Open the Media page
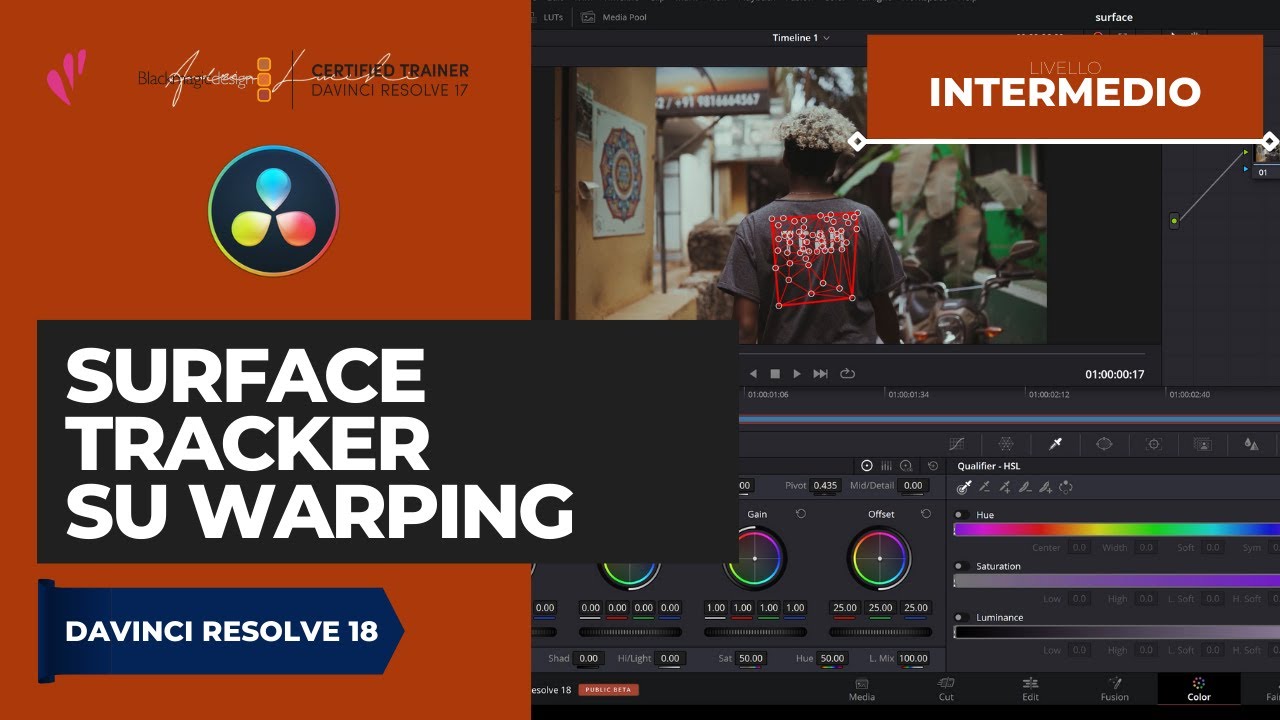 [x=862, y=689]
